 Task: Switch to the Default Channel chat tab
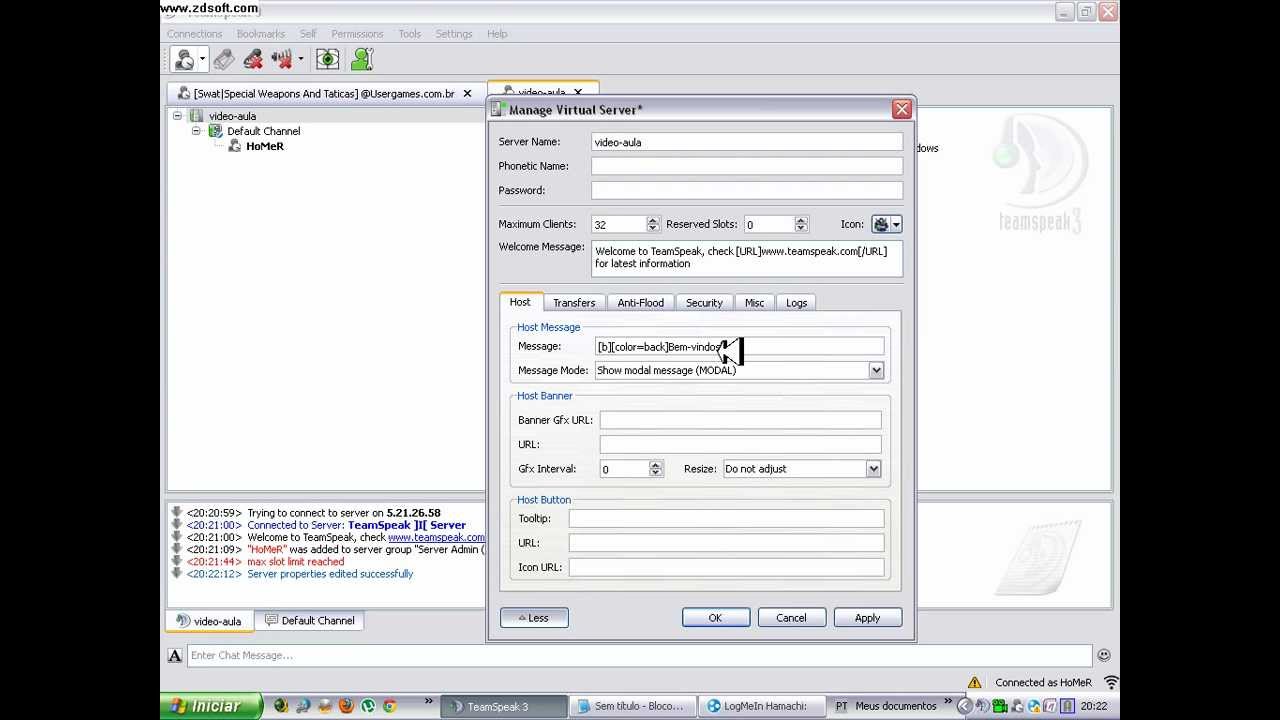point(309,621)
